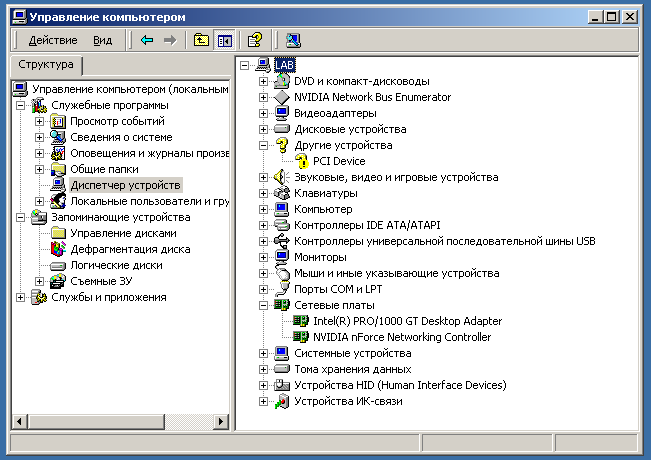Click the Intel(R) PRO/1000 GT adapter icon
The image size is (651, 460).
click(302, 321)
